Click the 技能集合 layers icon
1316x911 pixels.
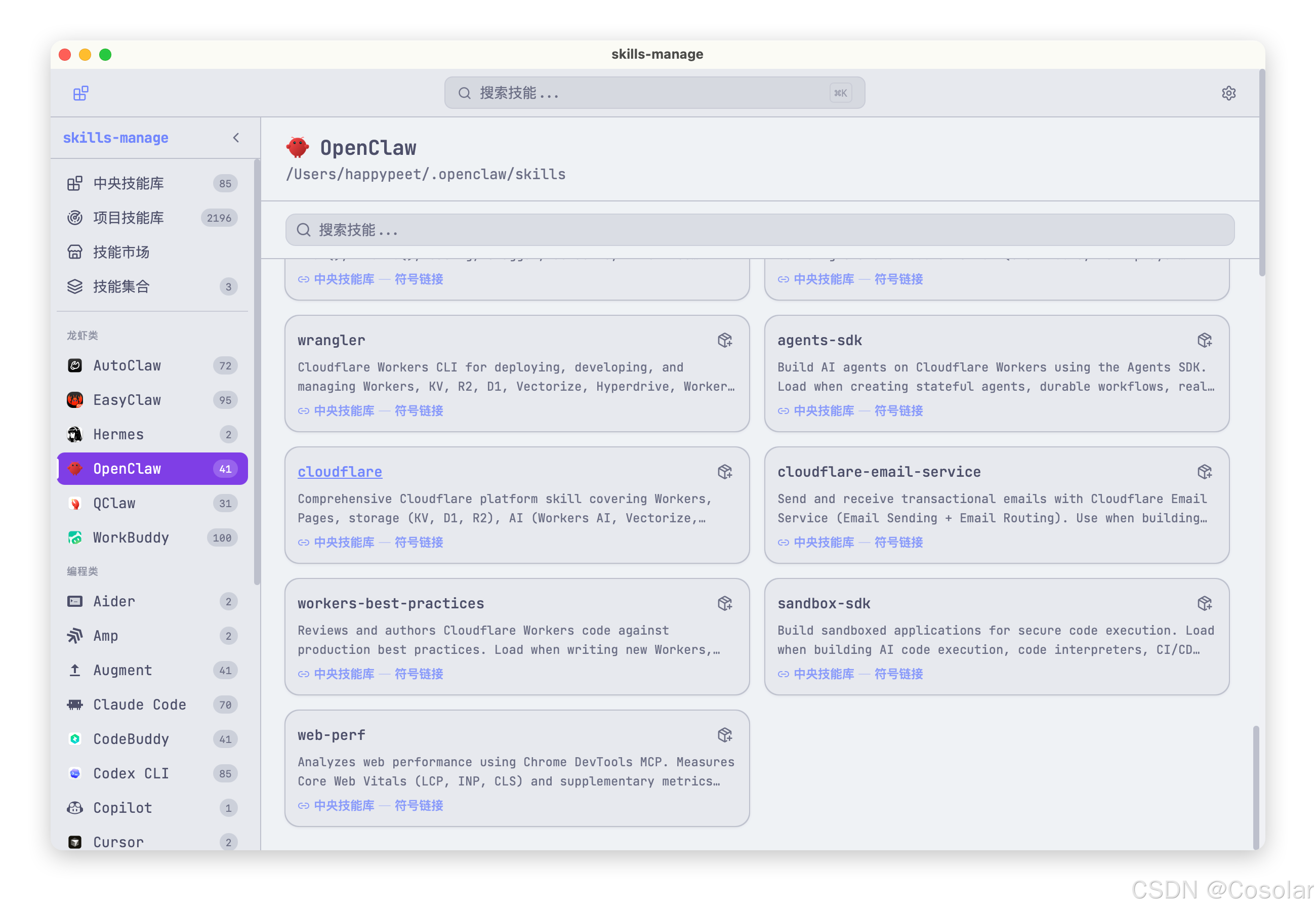click(x=75, y=286)
